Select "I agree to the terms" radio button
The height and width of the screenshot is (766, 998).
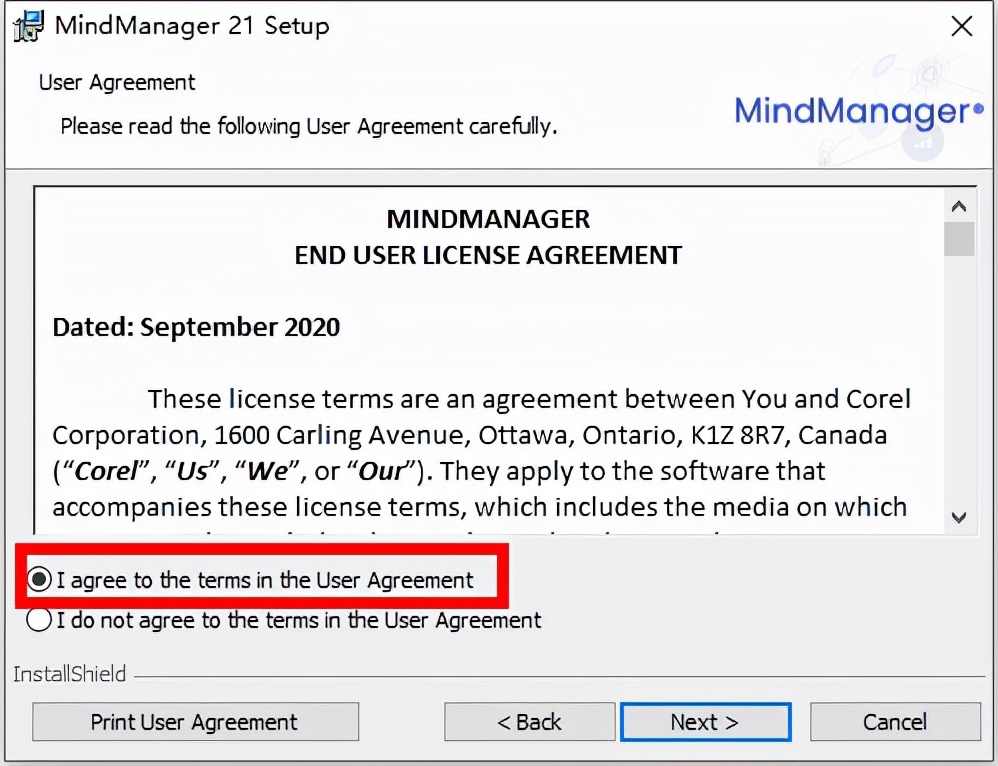click(39, 580)
